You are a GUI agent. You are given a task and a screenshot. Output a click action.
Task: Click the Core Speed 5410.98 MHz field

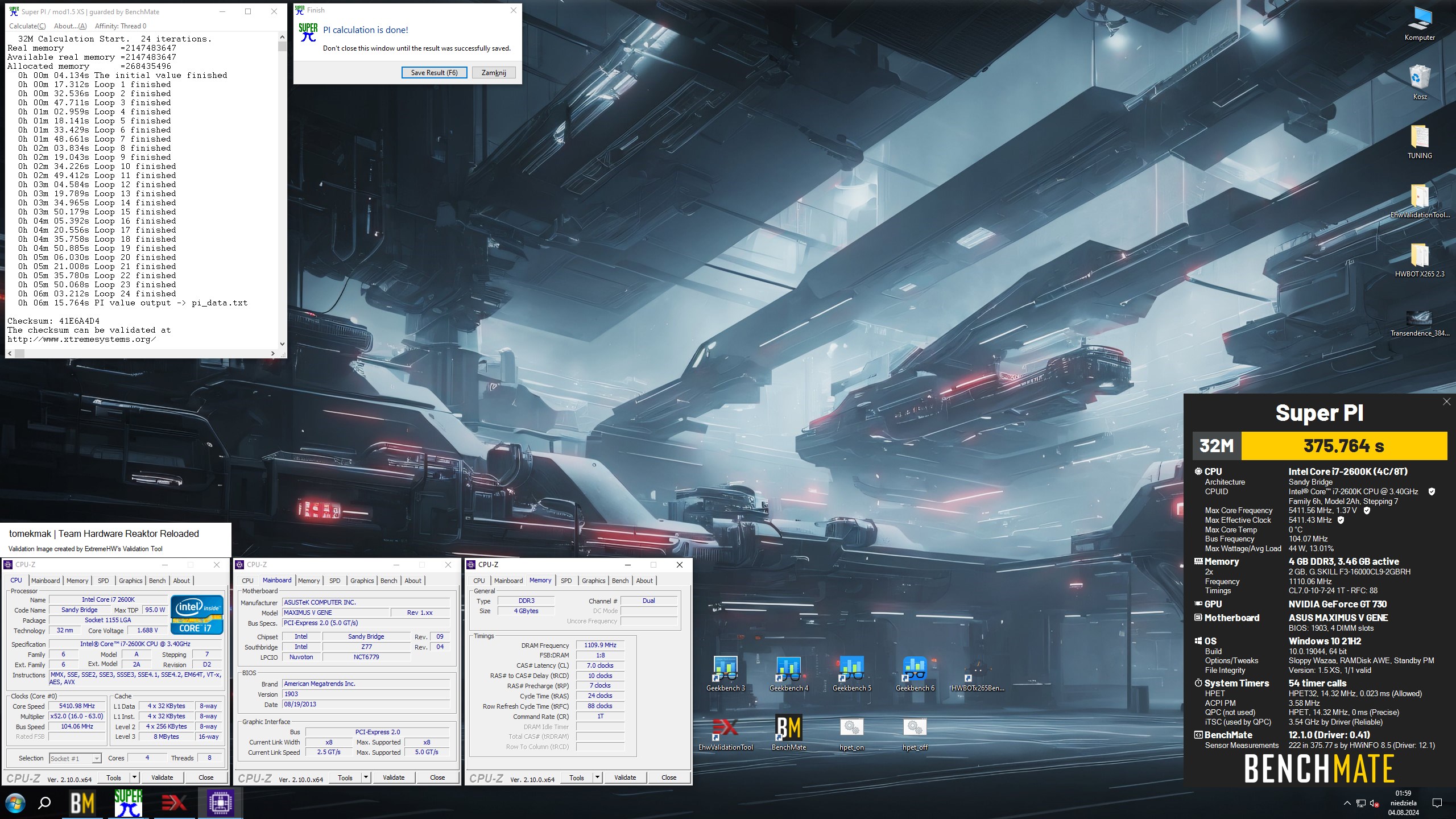77,706
